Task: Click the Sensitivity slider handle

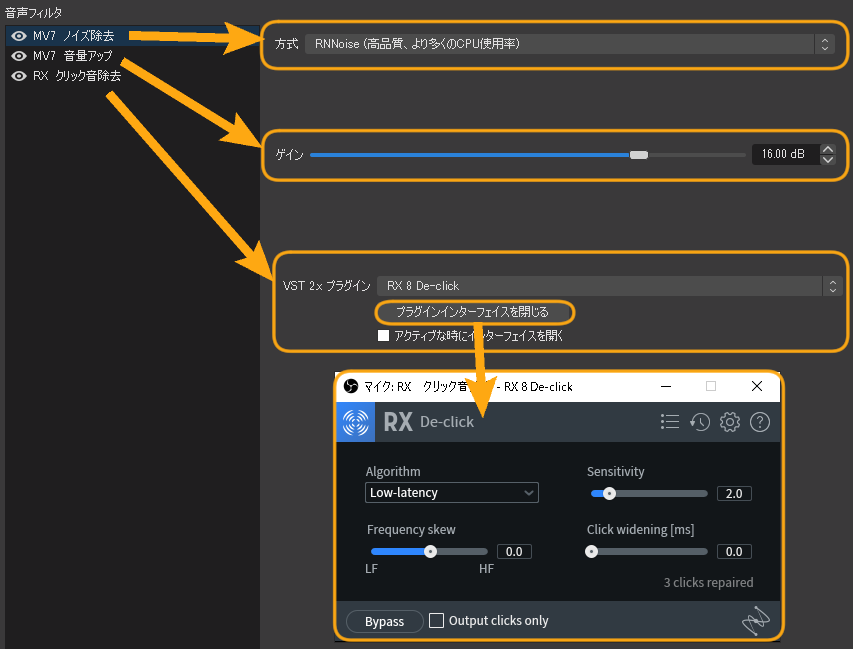Action: coord(609,493)
